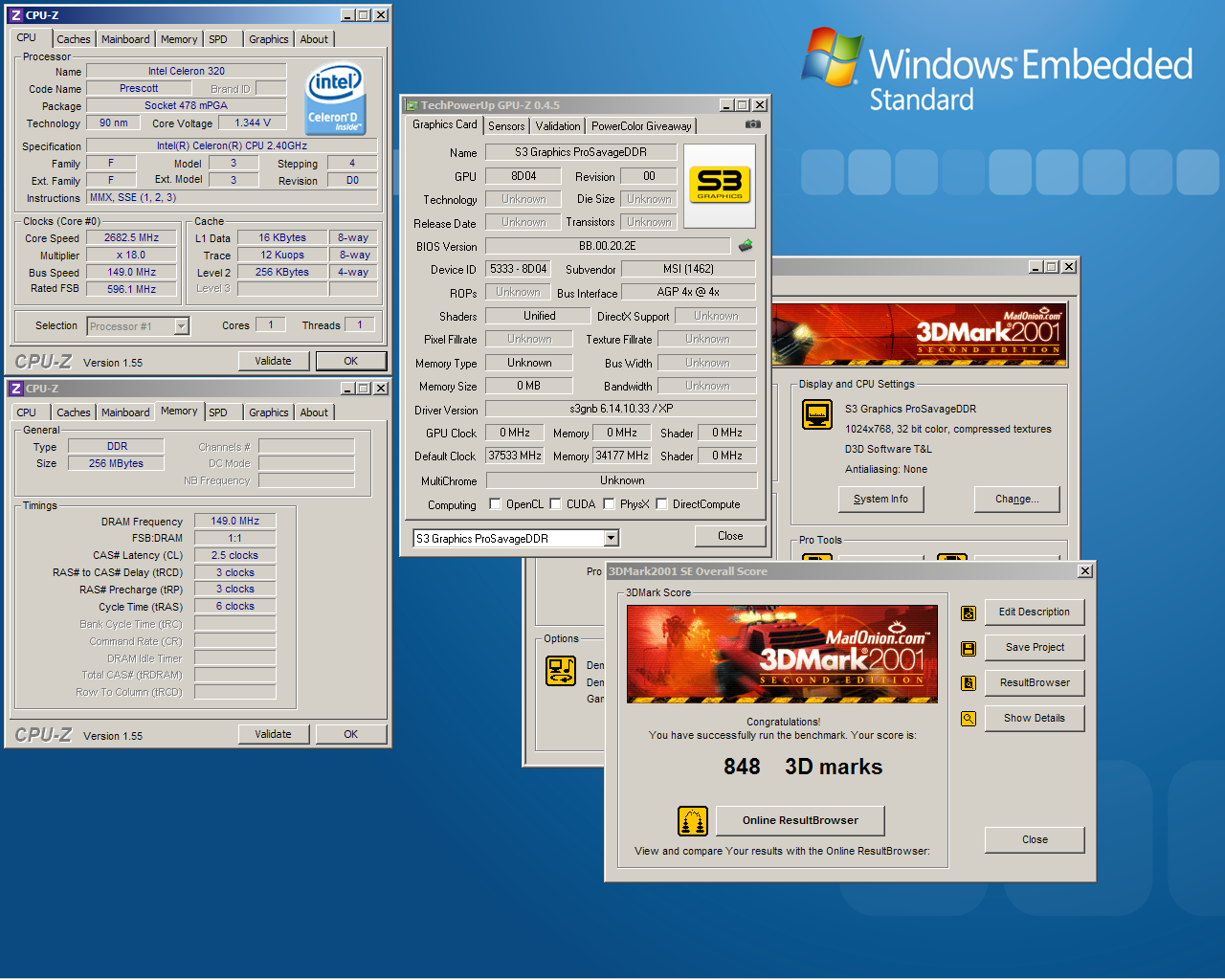
Task: Click the Save Project floppy icon
Action: pos(969,648)
